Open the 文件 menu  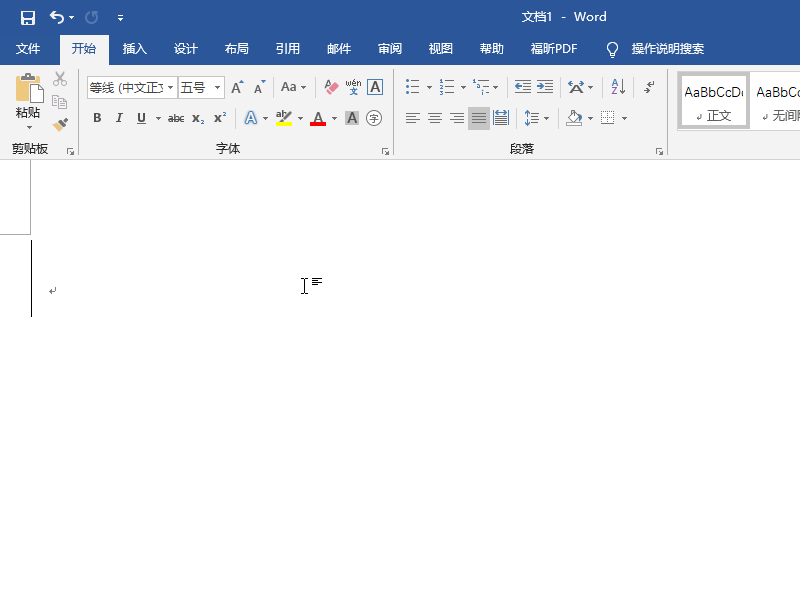[28, 49]
